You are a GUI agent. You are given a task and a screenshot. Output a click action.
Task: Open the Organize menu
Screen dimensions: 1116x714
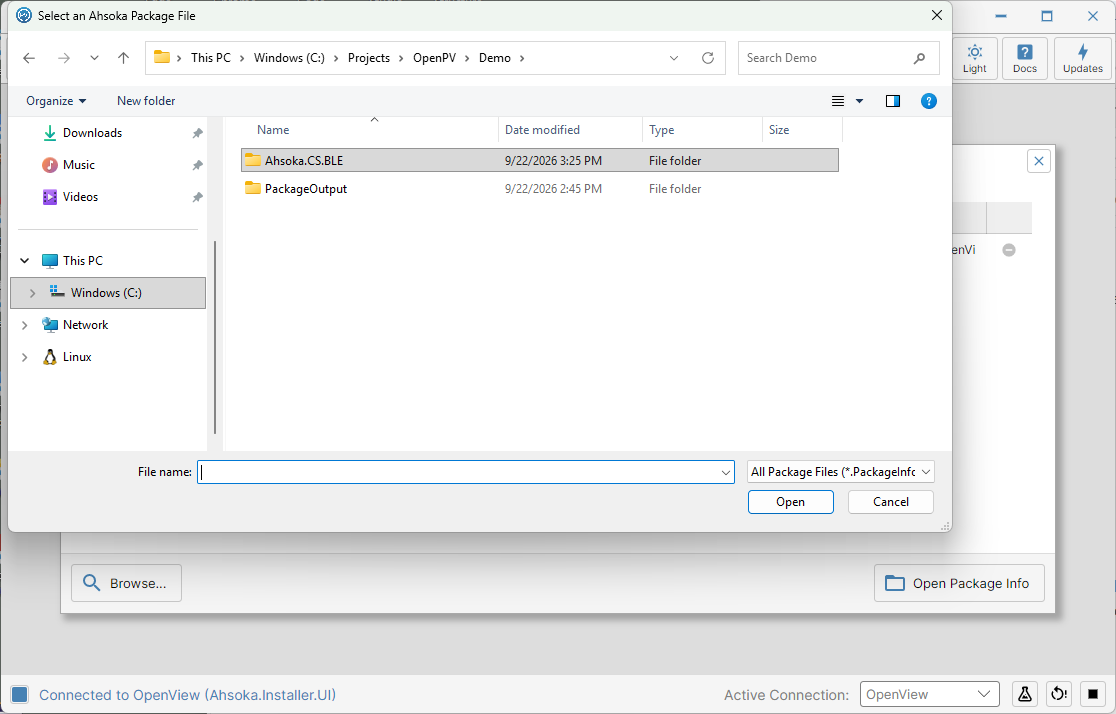tap(56, 101)
